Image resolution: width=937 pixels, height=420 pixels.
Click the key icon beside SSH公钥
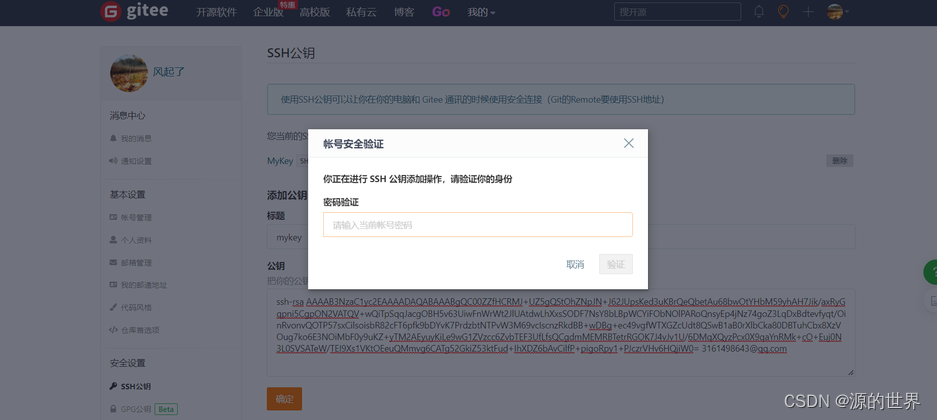114,387
